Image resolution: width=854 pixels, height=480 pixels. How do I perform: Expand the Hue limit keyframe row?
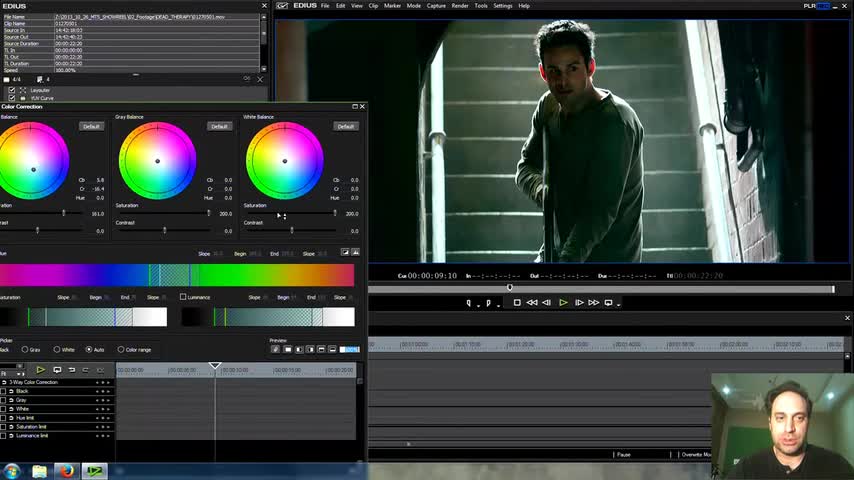tap(12, 418)
